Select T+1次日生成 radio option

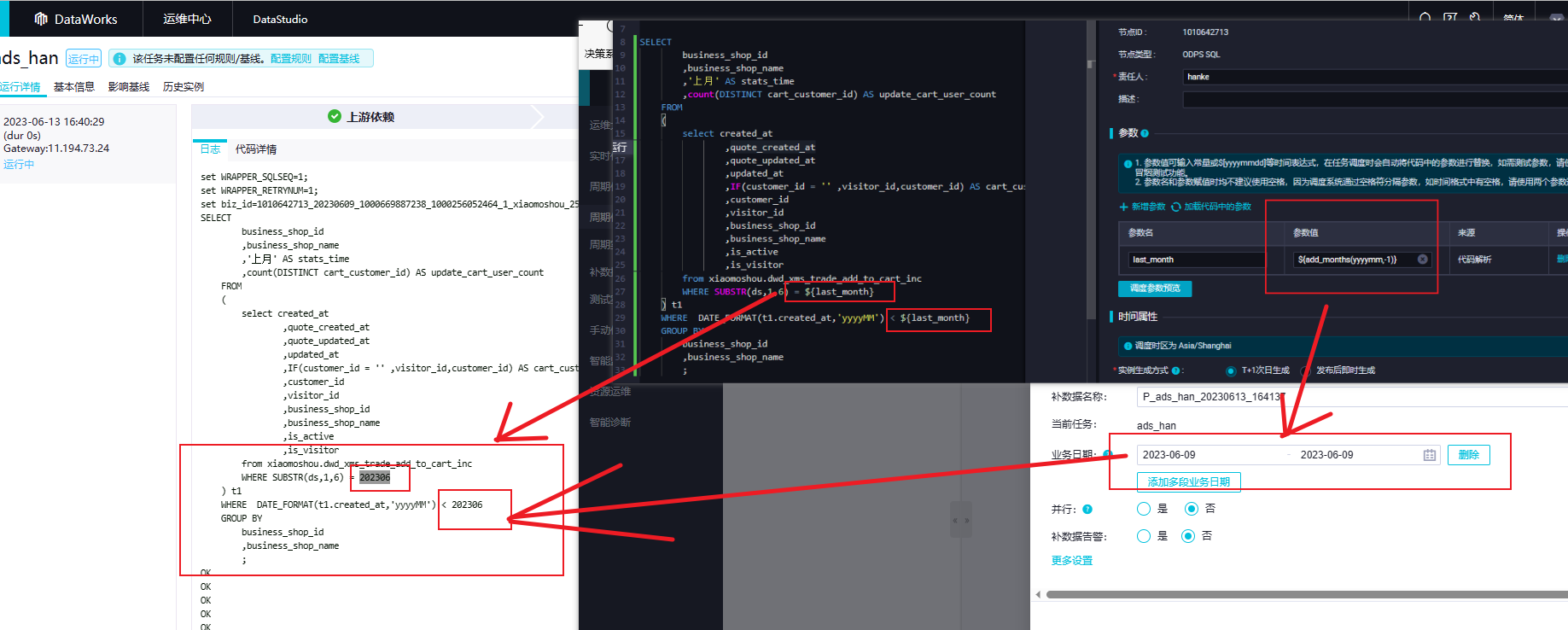tap(1230, 370)
